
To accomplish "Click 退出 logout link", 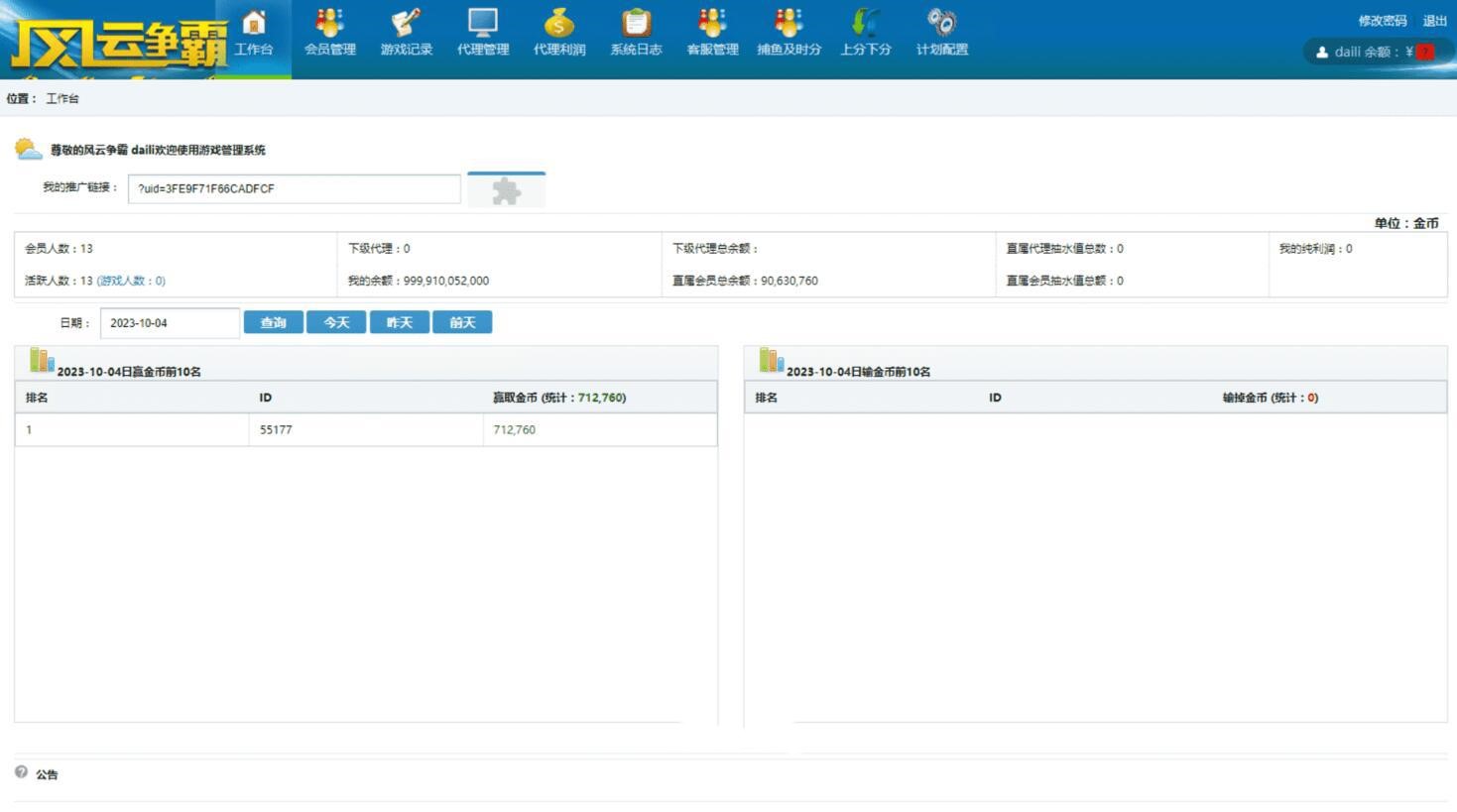I will [1434, 21].
